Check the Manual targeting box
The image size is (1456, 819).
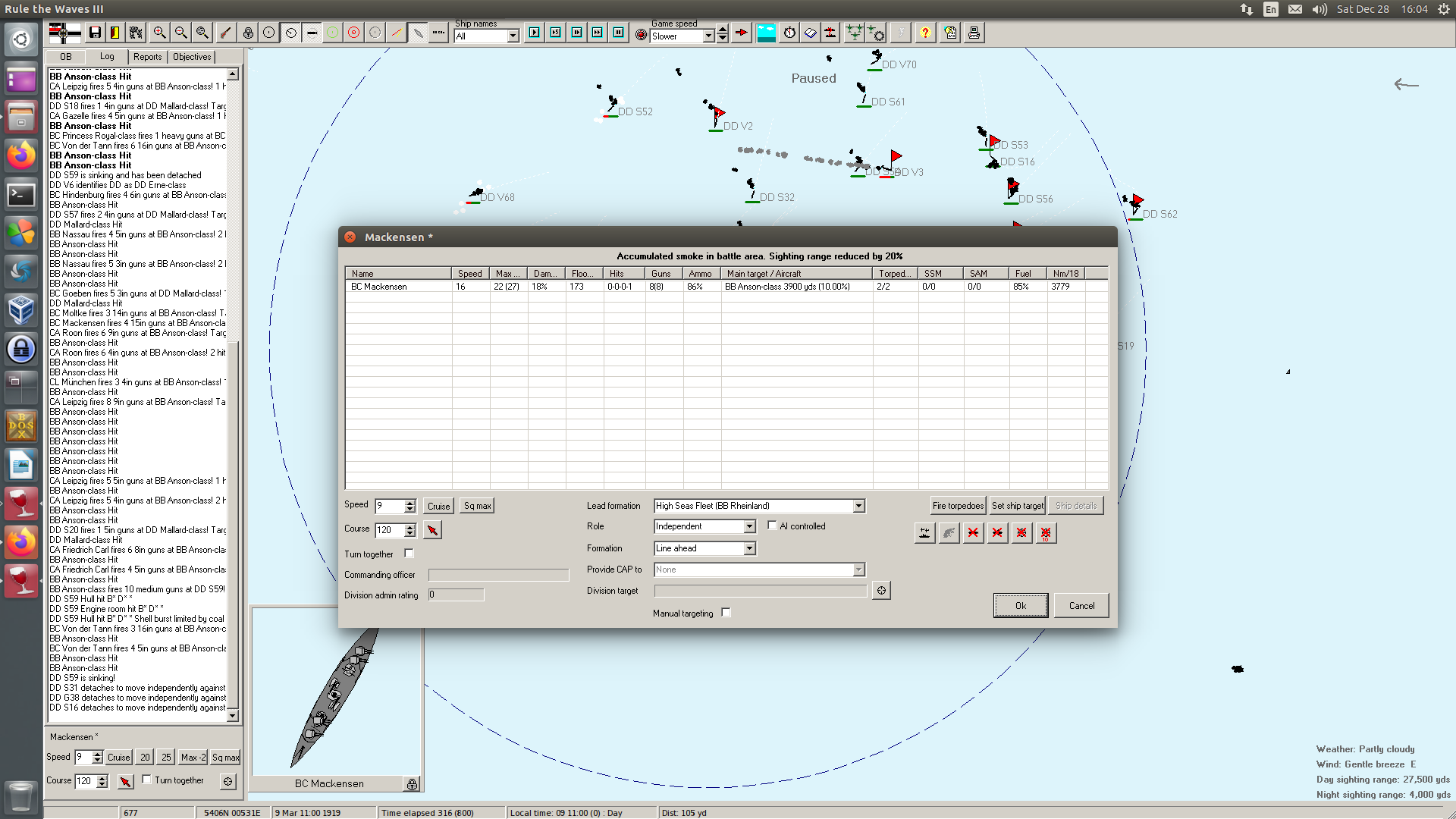tap(726, 613)
